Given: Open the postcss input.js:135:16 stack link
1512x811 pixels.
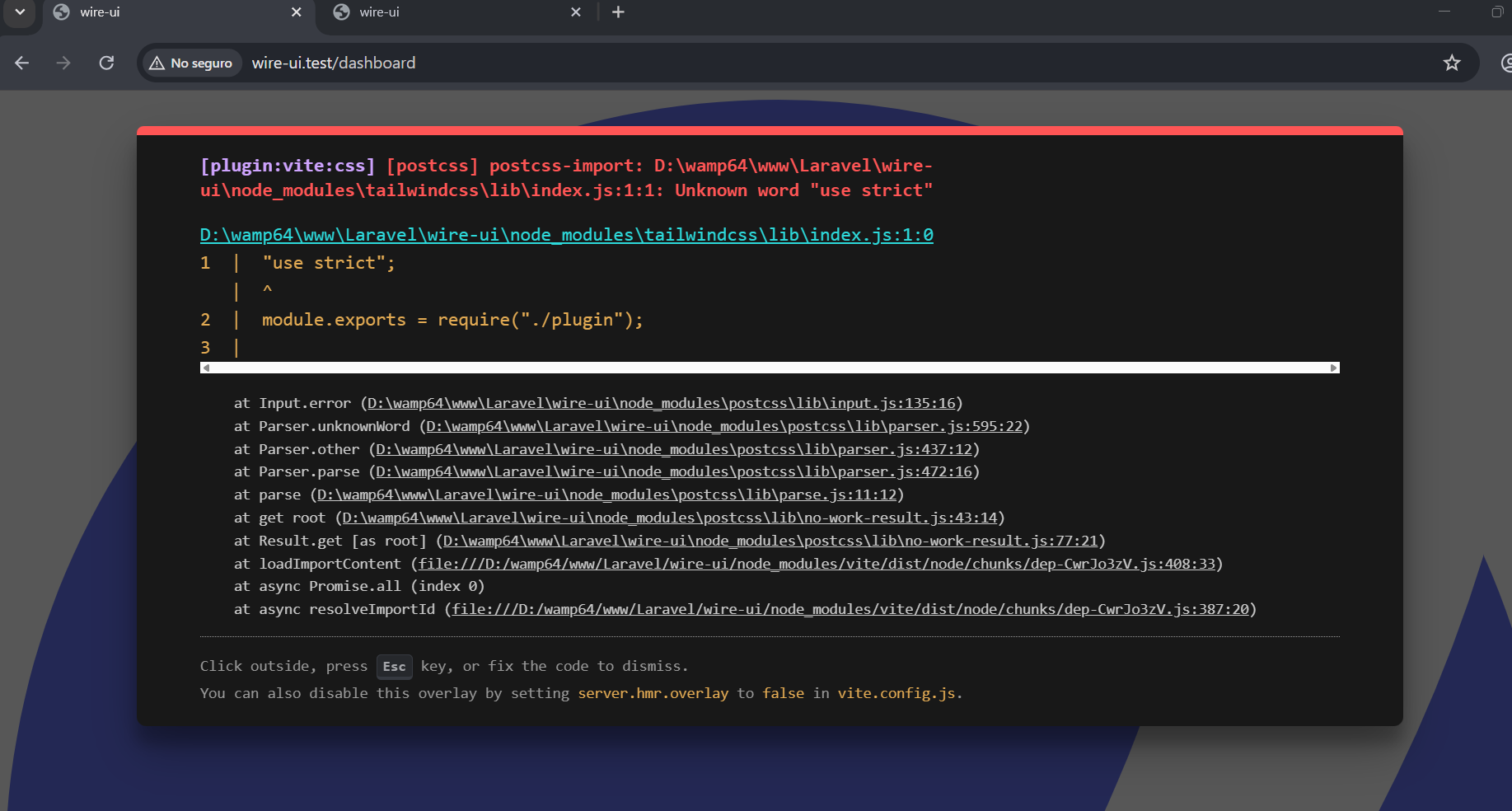Looking at the screenshot, I should pyautogui.click(x=661, y=403).
